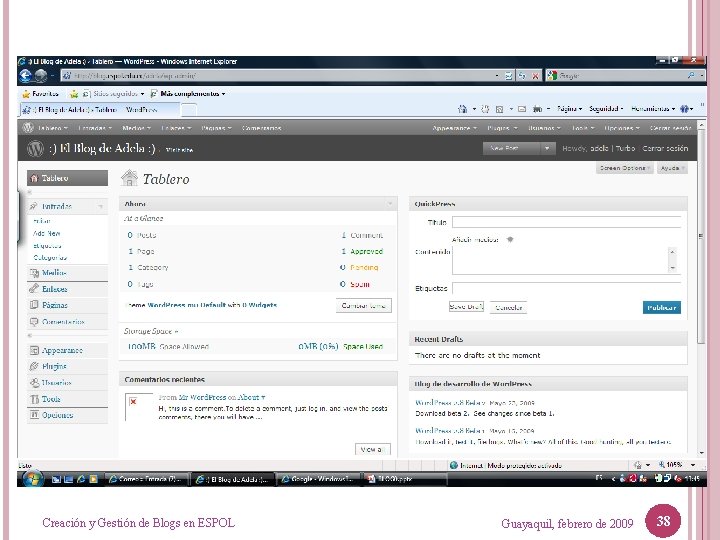This screenshot has width=720, height=540.
Task: Open the BLOG.pptx taskbar button
Action: [406, 479]
